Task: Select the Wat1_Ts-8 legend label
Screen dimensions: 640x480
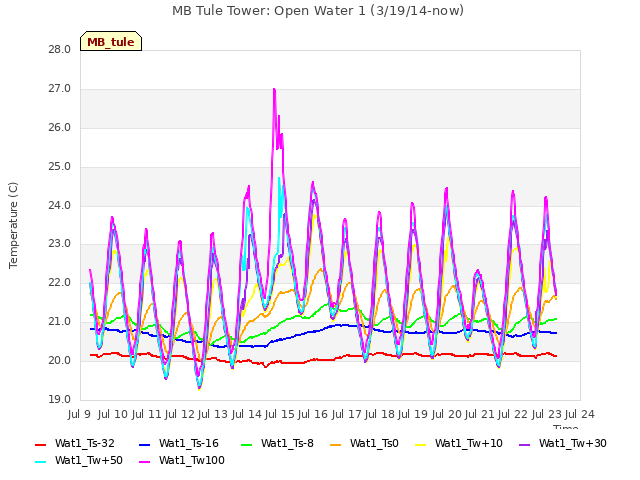Action: click(x=287, y=443)
